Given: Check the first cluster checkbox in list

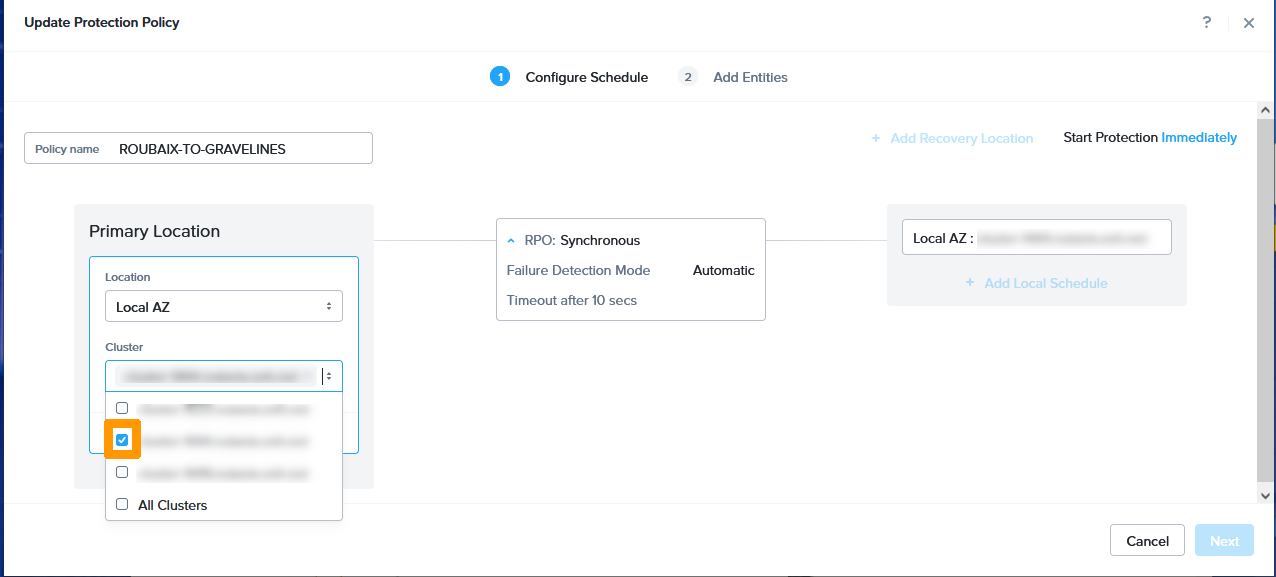Looking at the screenshot, I should coord(122,408).
